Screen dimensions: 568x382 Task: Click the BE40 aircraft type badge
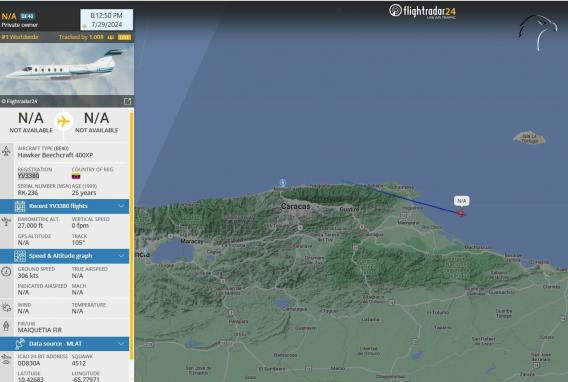27,16
